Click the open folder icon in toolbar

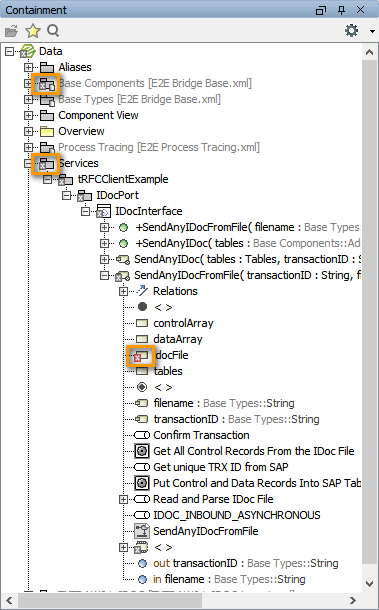click(x=12, y=31)
